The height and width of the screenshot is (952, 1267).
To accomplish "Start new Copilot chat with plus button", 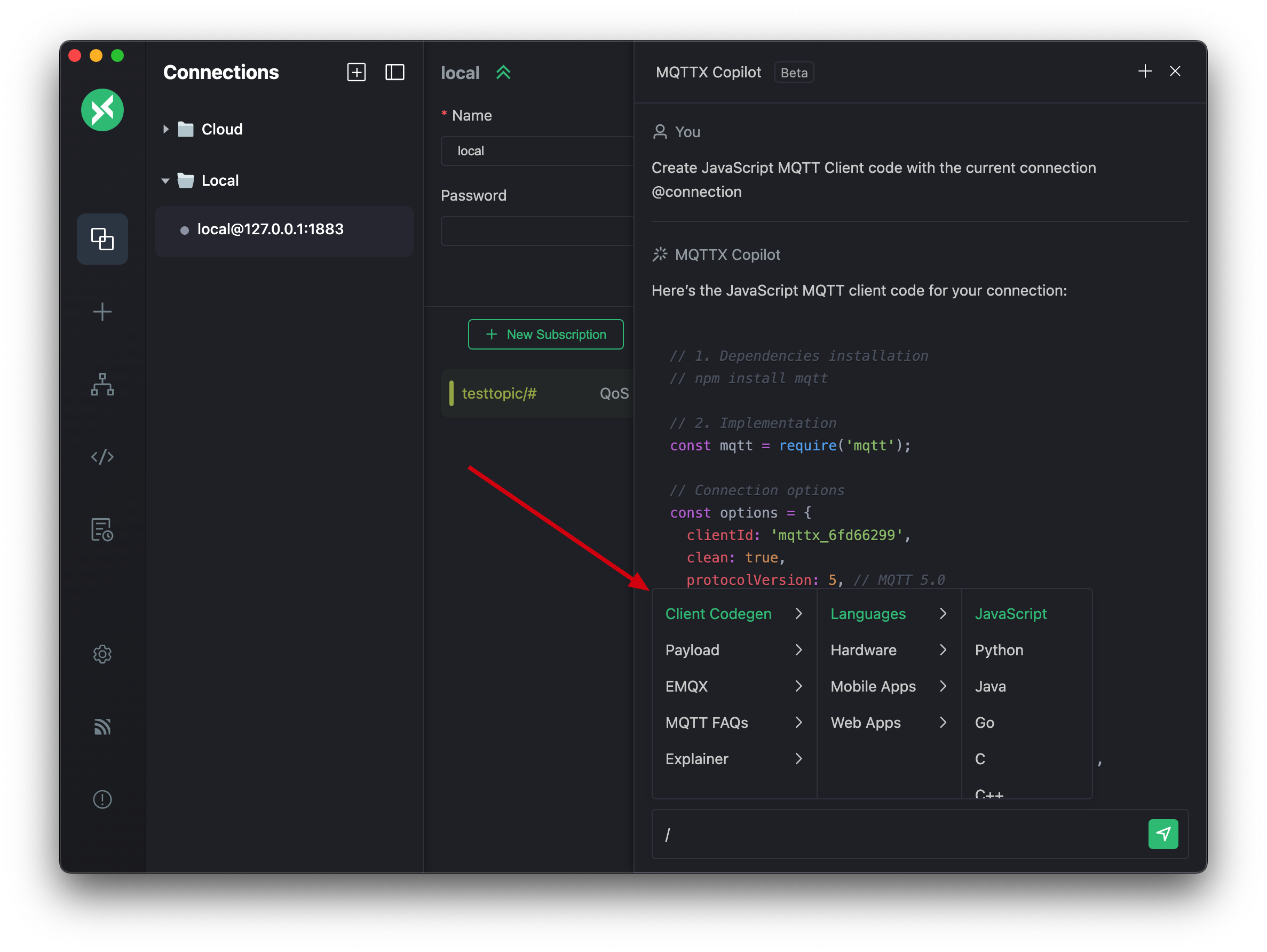I will click(1145, 71).
